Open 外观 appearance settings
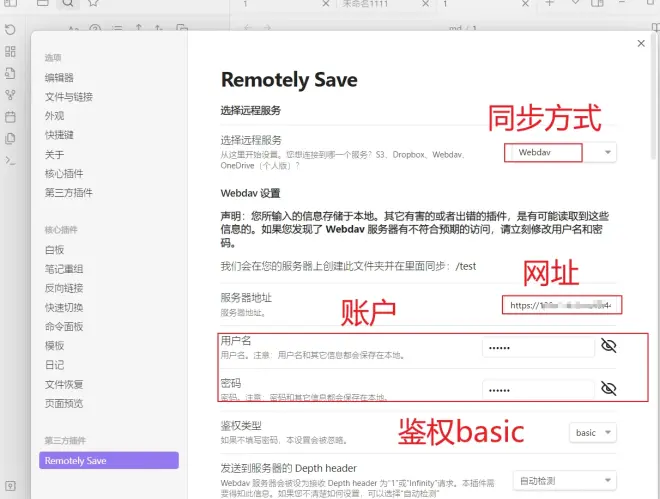This screenshot has width=660, height=499. point(54,116)
